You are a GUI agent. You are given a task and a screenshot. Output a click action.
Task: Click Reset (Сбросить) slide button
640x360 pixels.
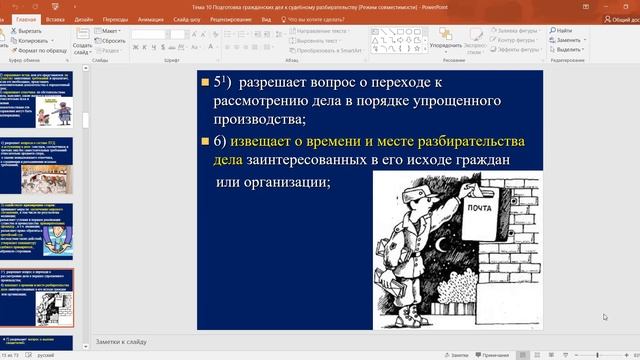110,41
